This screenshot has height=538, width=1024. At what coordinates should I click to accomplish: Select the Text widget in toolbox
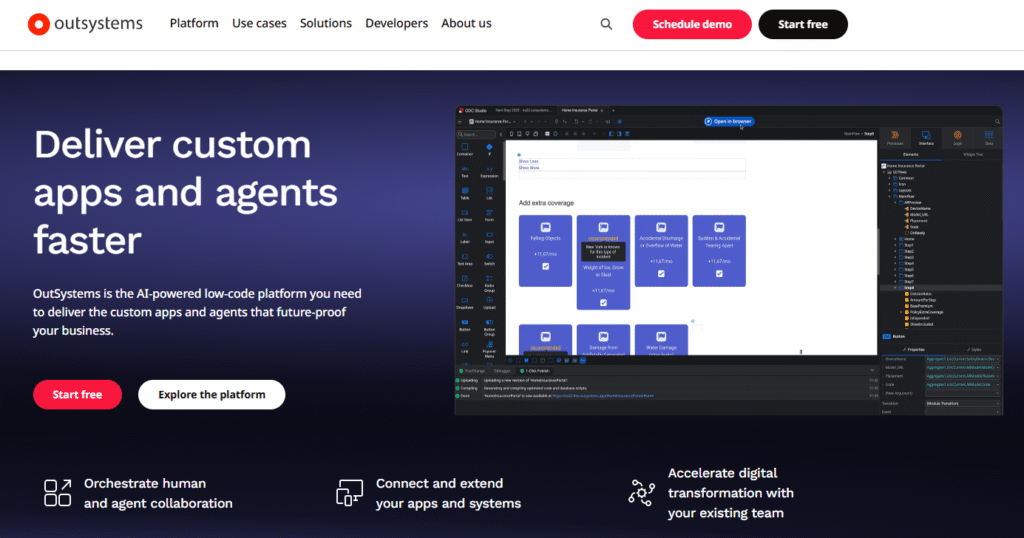click(x=465, y=172)
